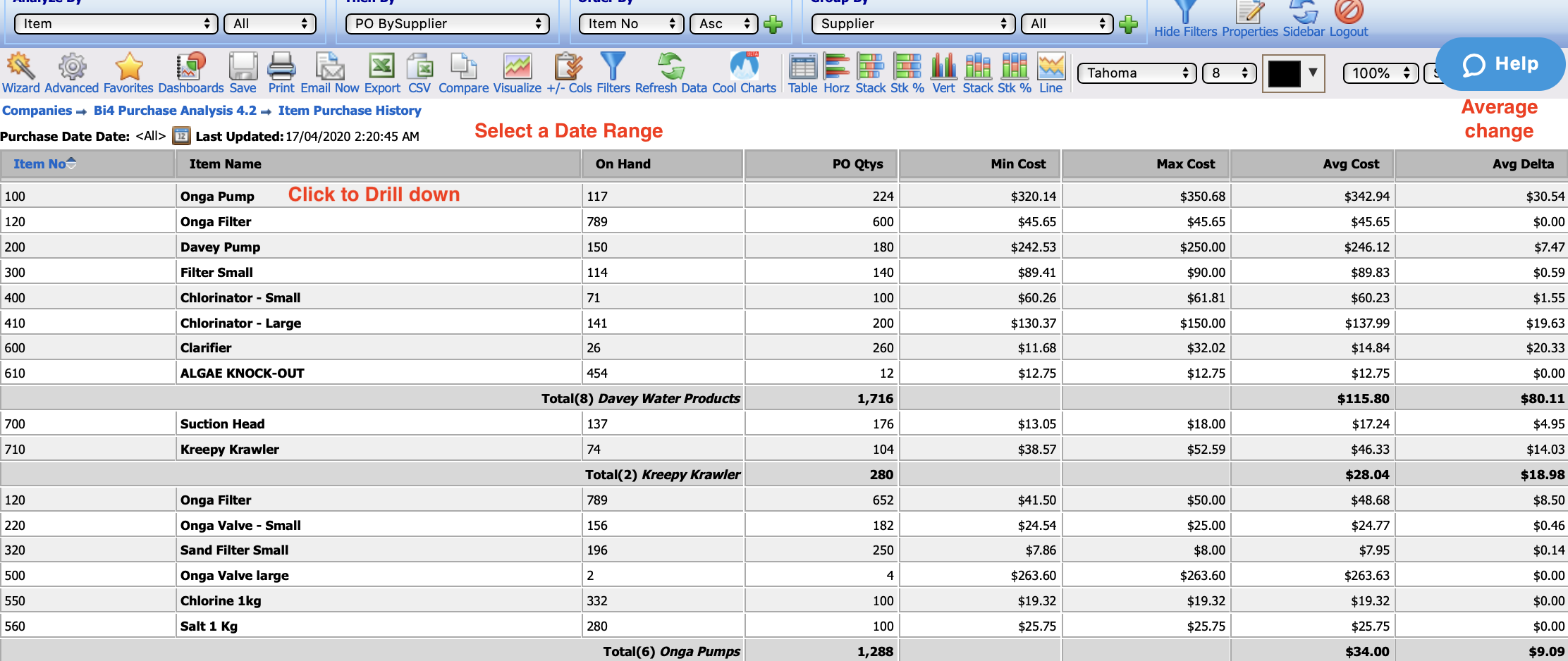The width and height of the screenshot is (1568, 661).
Task: Open Dashboards
Action: tap(190, 73)
